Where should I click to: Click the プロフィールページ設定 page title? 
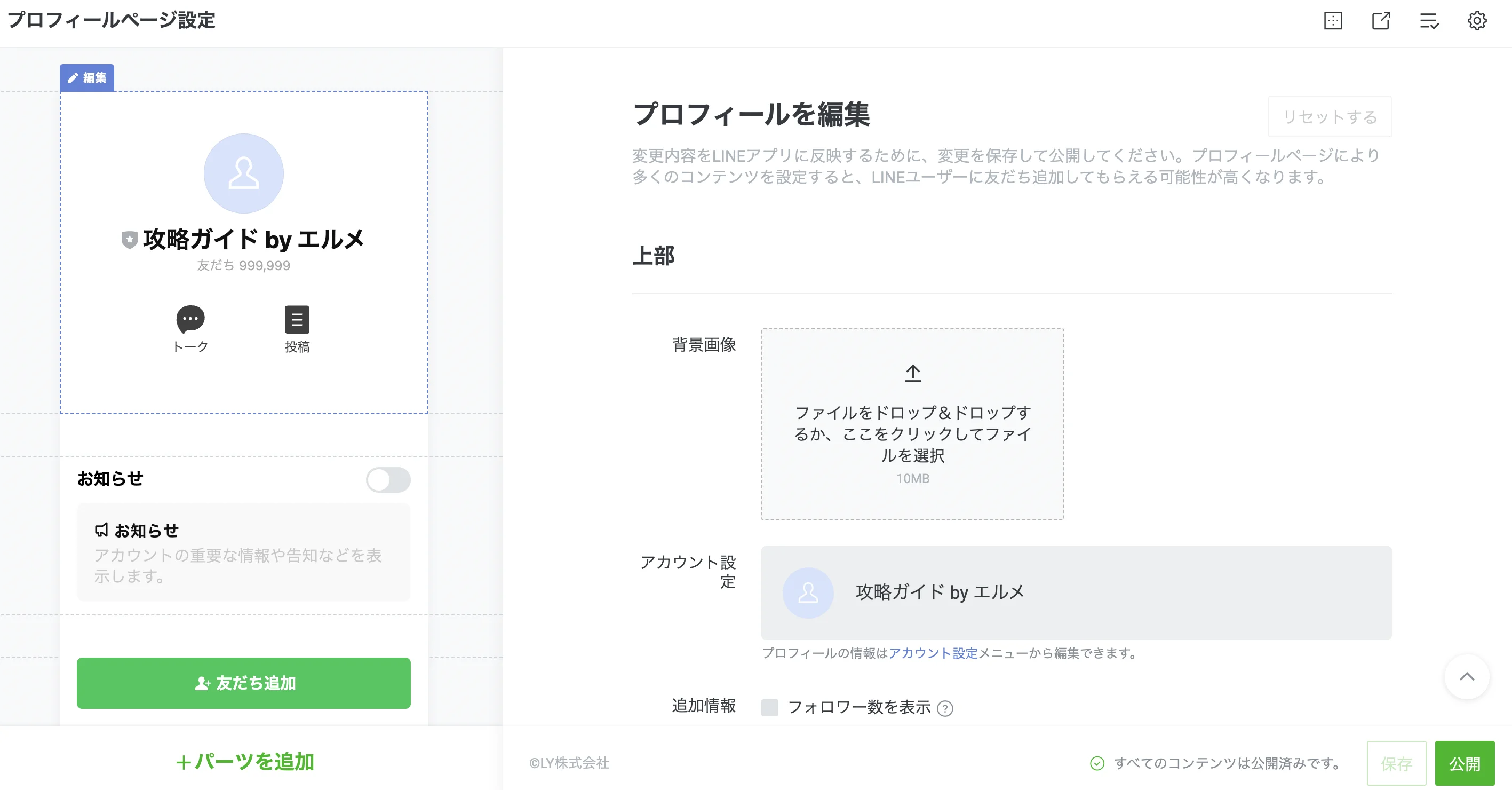coord(112,20)
